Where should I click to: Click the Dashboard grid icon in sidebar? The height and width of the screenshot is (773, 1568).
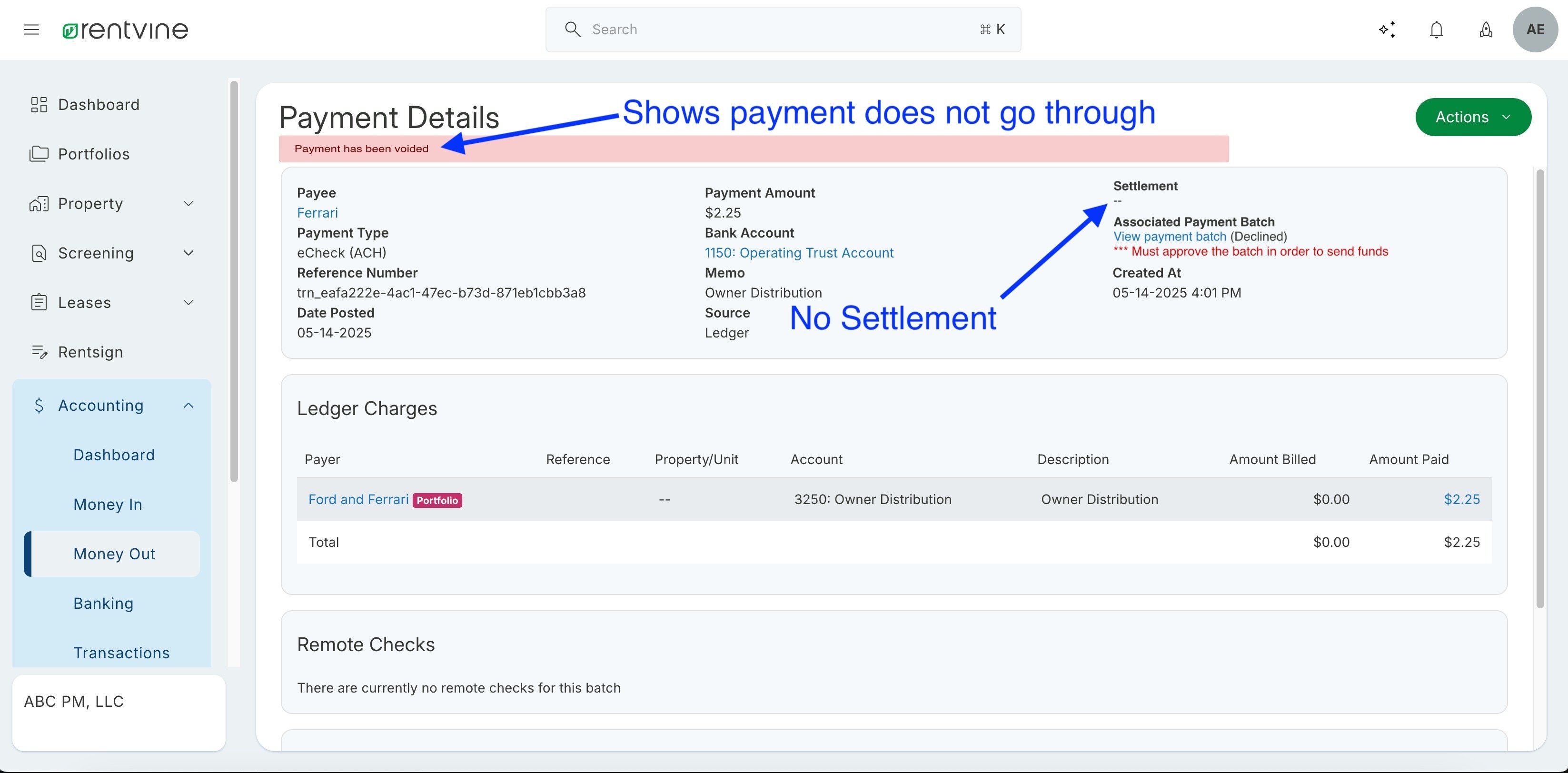39,105
